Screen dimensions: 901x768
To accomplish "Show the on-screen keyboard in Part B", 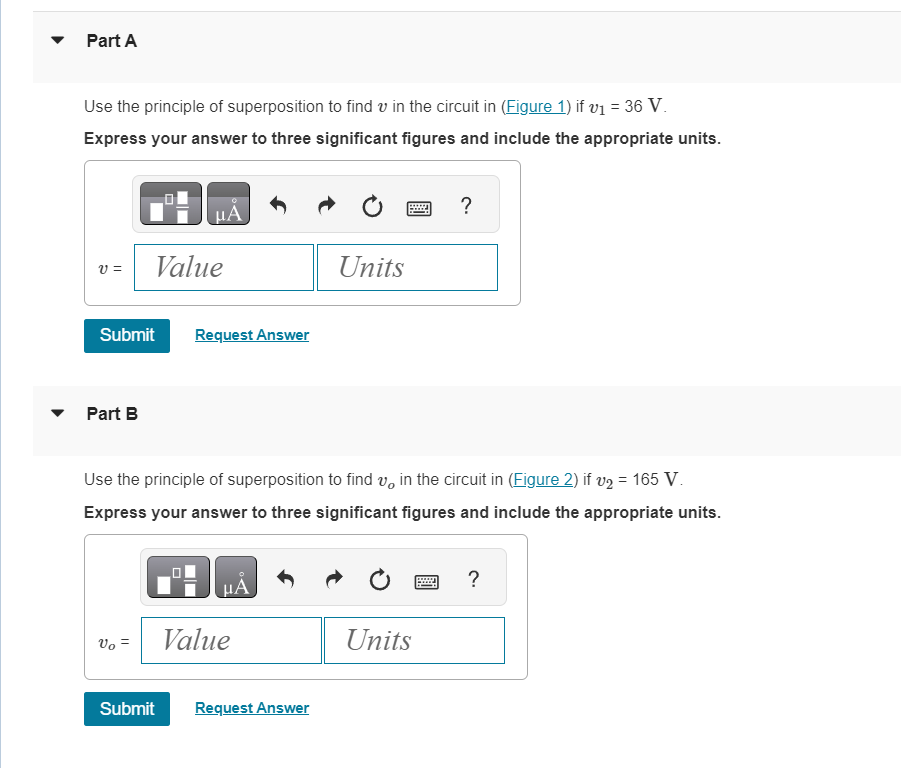I will coord(427,580).
